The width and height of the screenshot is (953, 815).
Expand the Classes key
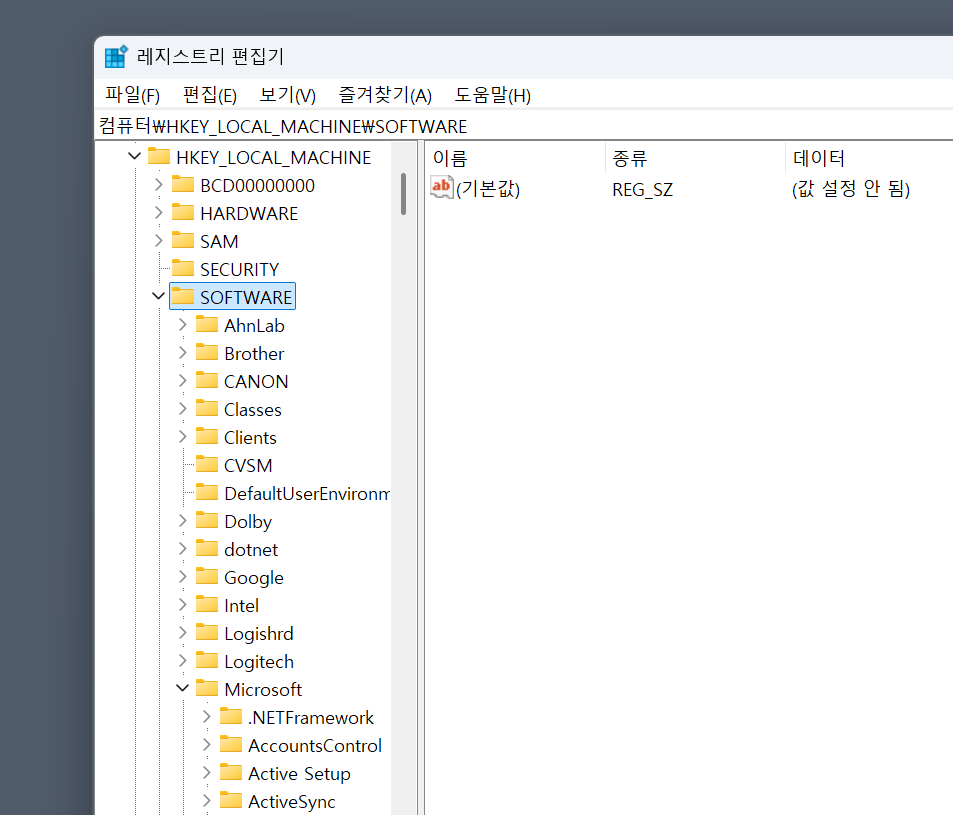click(182, 409)
